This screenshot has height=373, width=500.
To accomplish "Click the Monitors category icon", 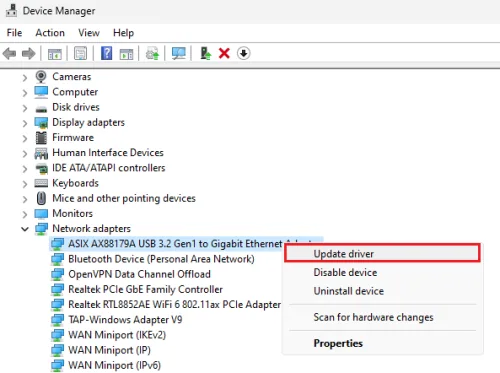I will pos(41,214).
